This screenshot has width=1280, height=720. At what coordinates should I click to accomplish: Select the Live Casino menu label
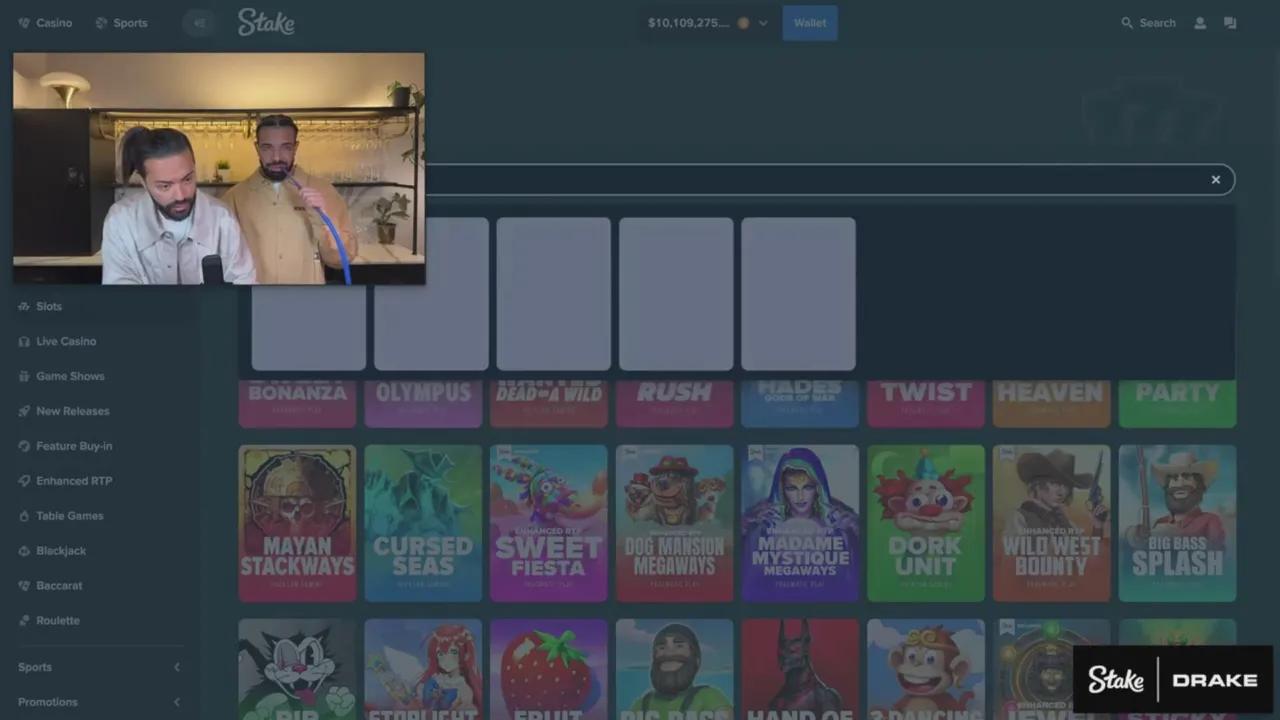pos(66,342)
